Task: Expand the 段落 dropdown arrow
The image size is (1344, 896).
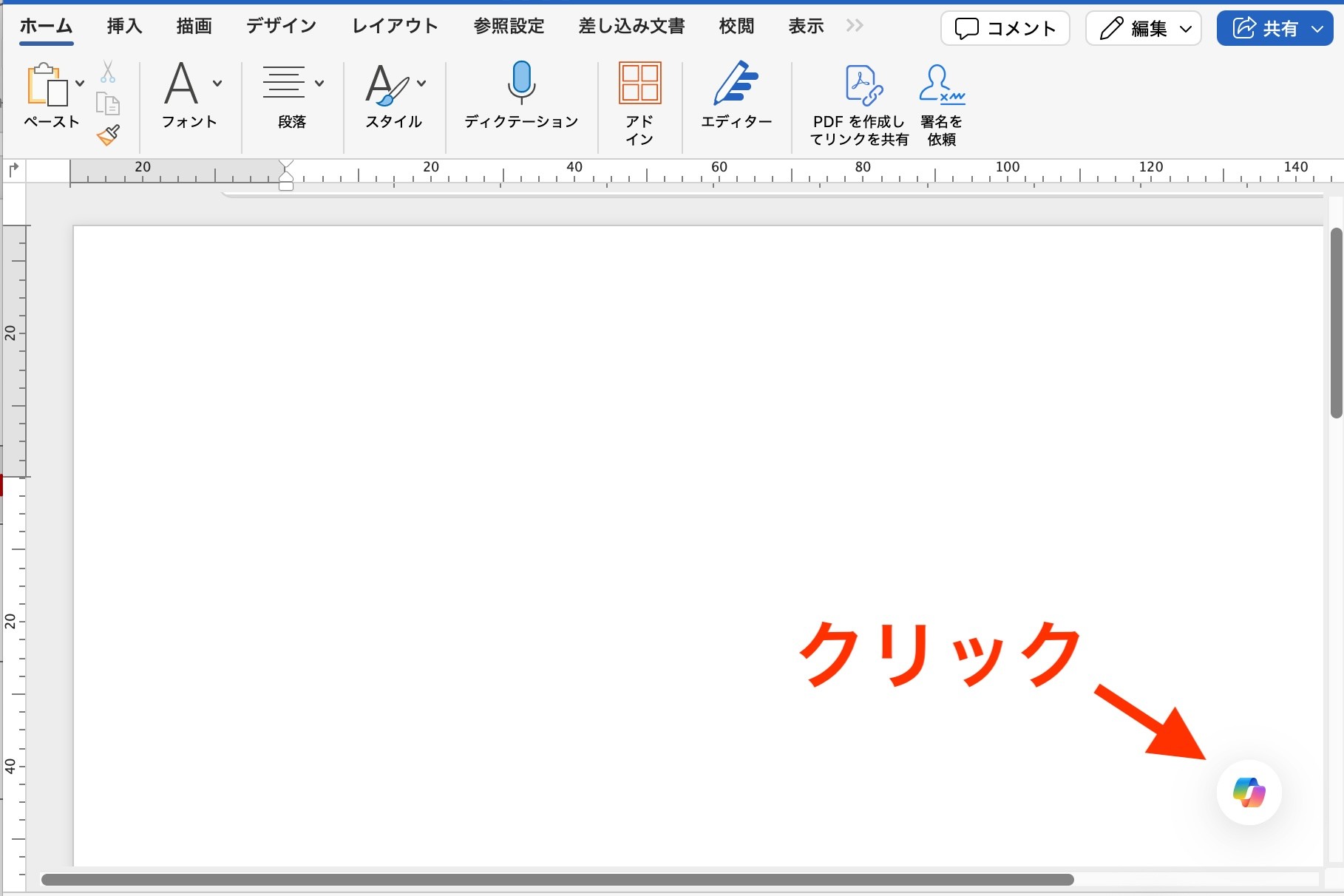Action: (x=319, y=84)
